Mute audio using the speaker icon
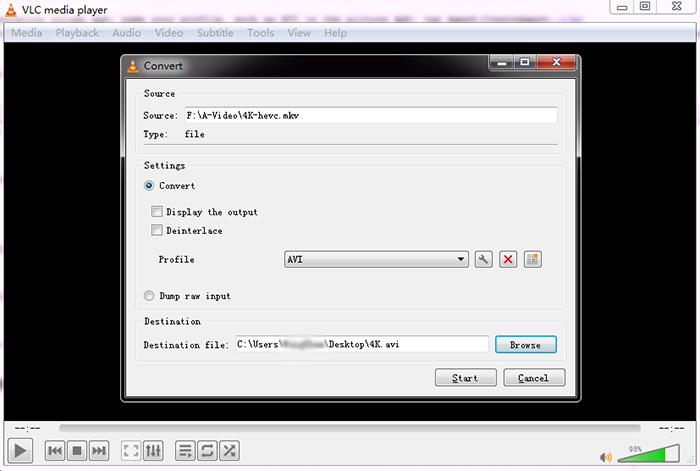Screen dimensions: 700x471 point(606,456)
